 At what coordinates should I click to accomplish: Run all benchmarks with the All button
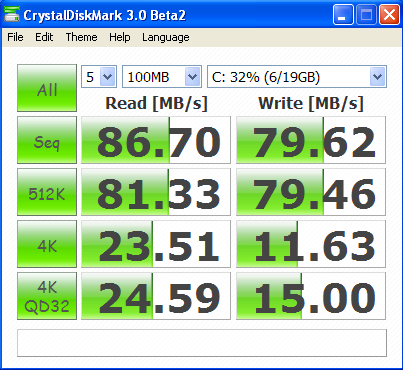coord(47,88)
